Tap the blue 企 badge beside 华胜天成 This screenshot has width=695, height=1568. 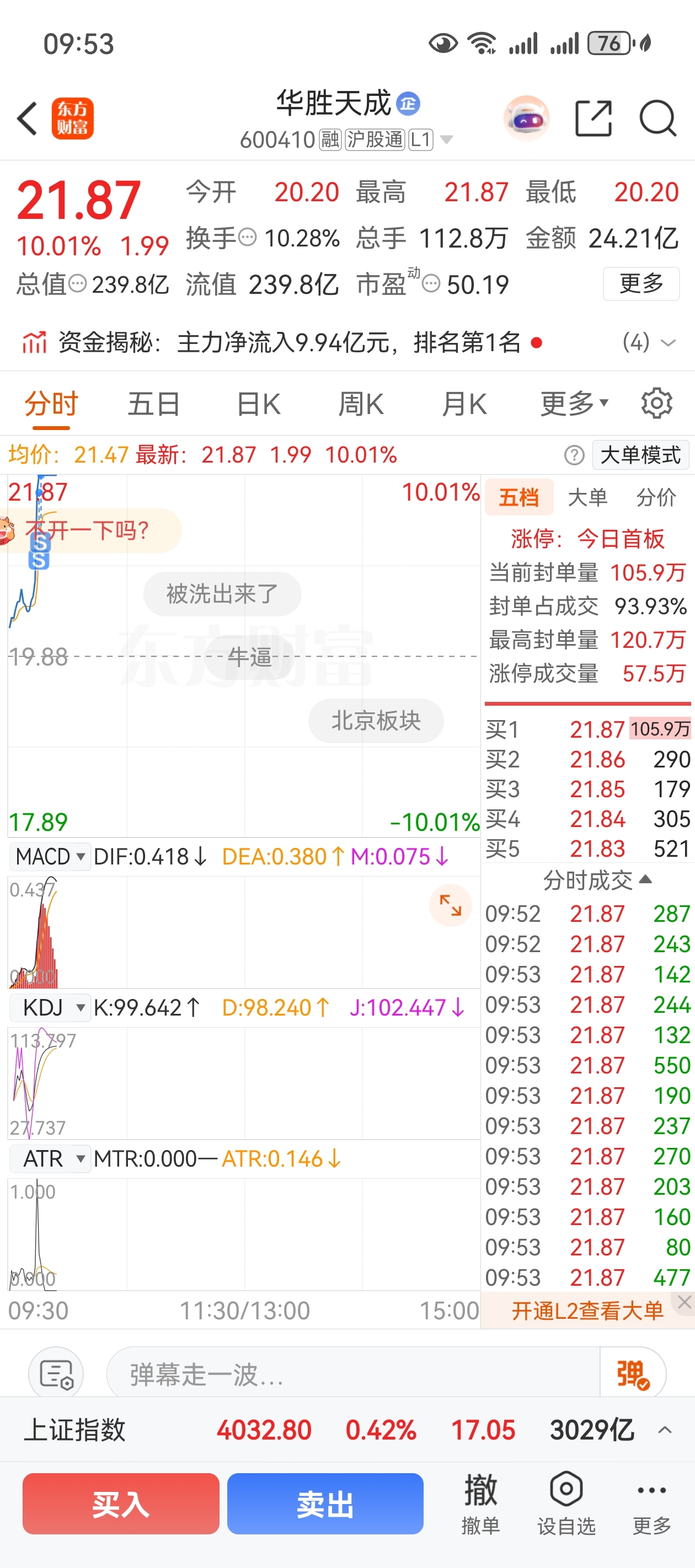click(x=408, y=104)
